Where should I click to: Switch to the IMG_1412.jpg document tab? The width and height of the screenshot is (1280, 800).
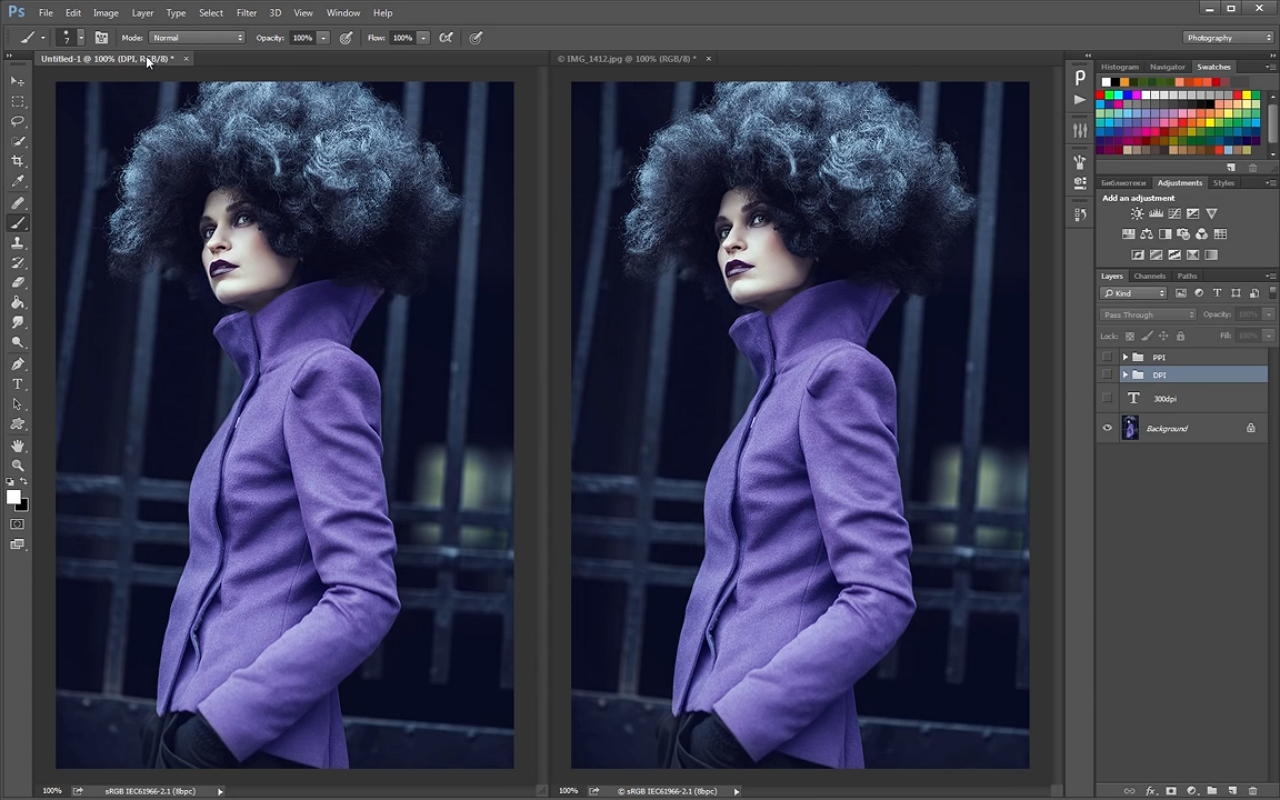[x=627, y=59]
